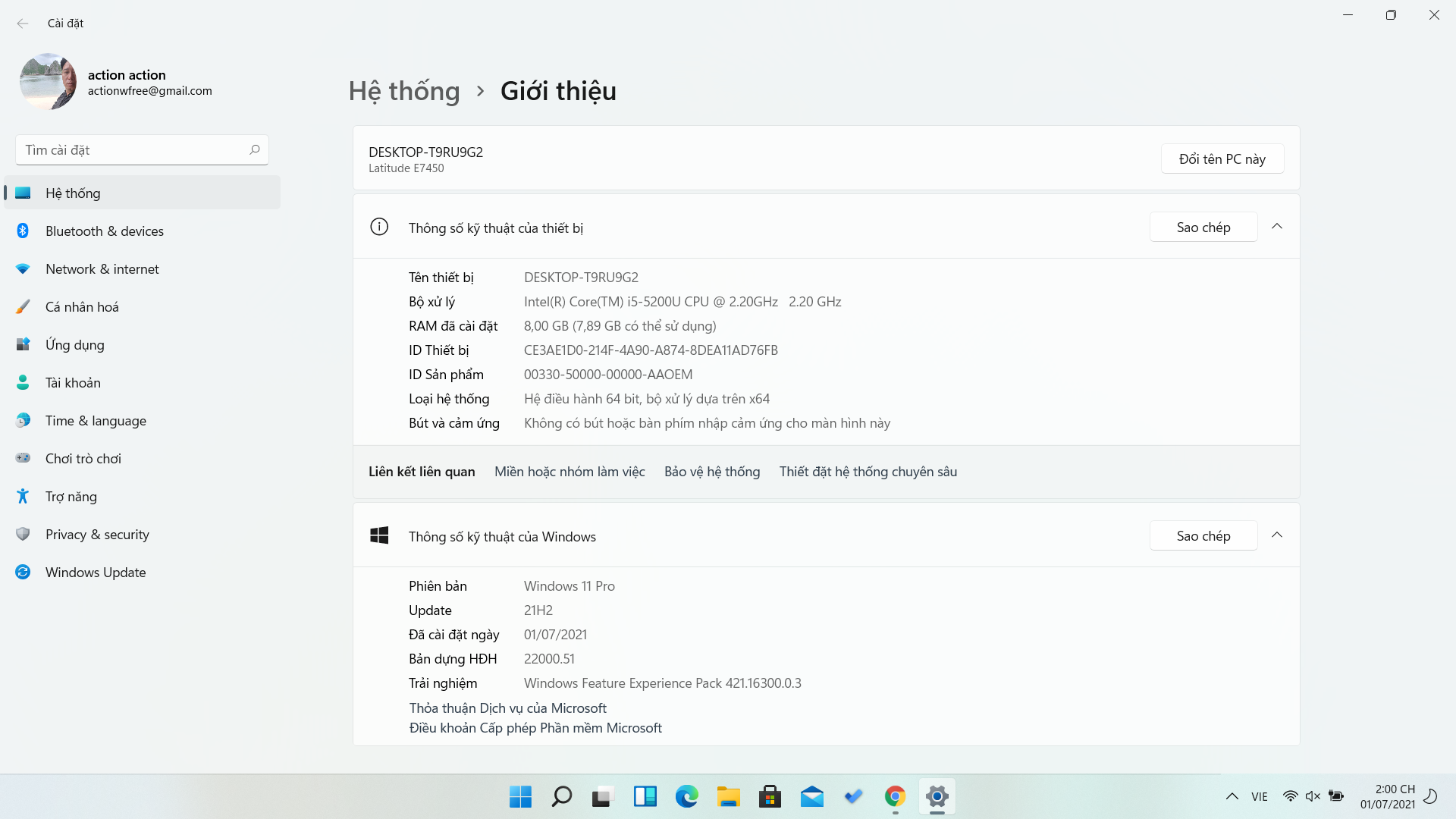The image size is (1456, 819).
Task: Open Thiết đặt hệ thống chuyên sâu
Action: 868,472
